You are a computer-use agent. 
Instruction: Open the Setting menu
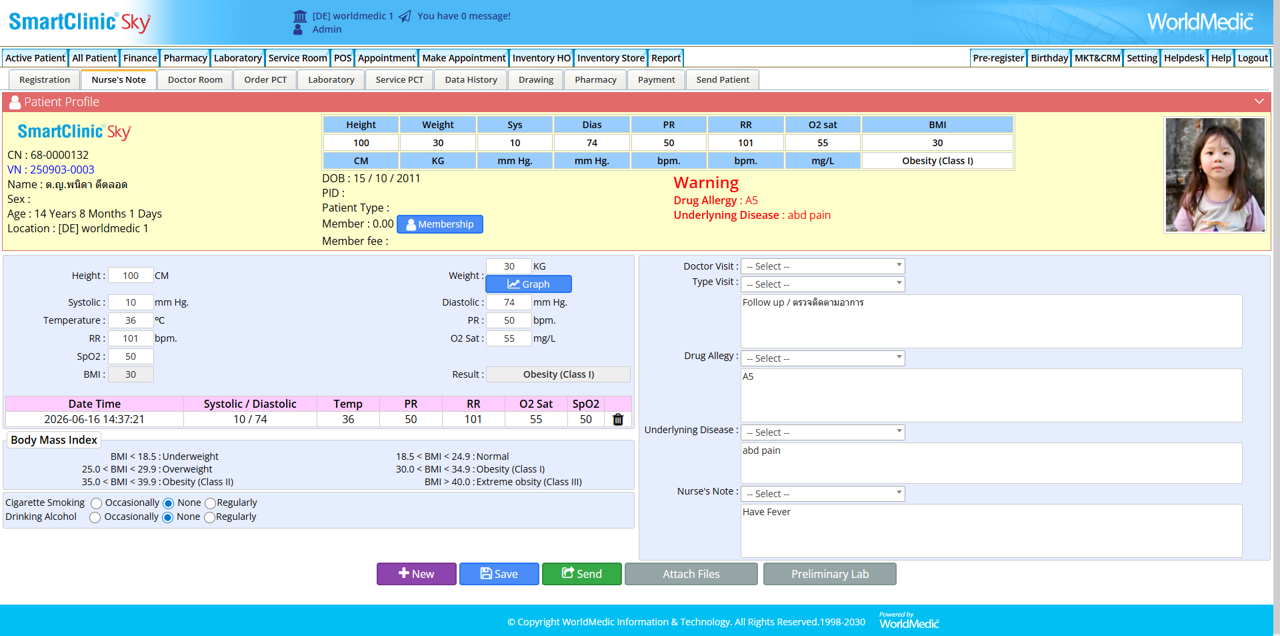(1142, 58)
